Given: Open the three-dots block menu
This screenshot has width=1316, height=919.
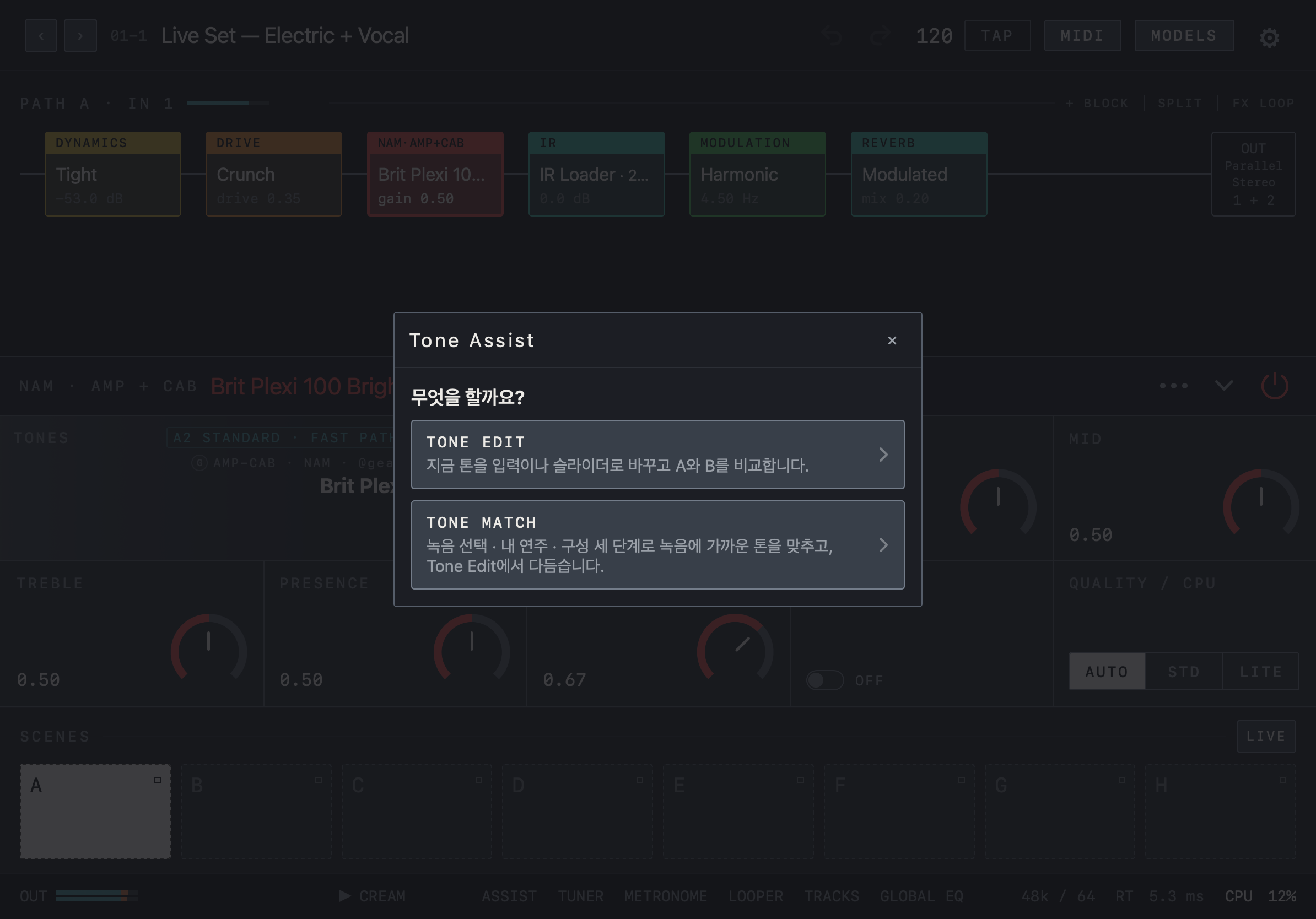Looking at the screenshot, I should coord(1174,386).
